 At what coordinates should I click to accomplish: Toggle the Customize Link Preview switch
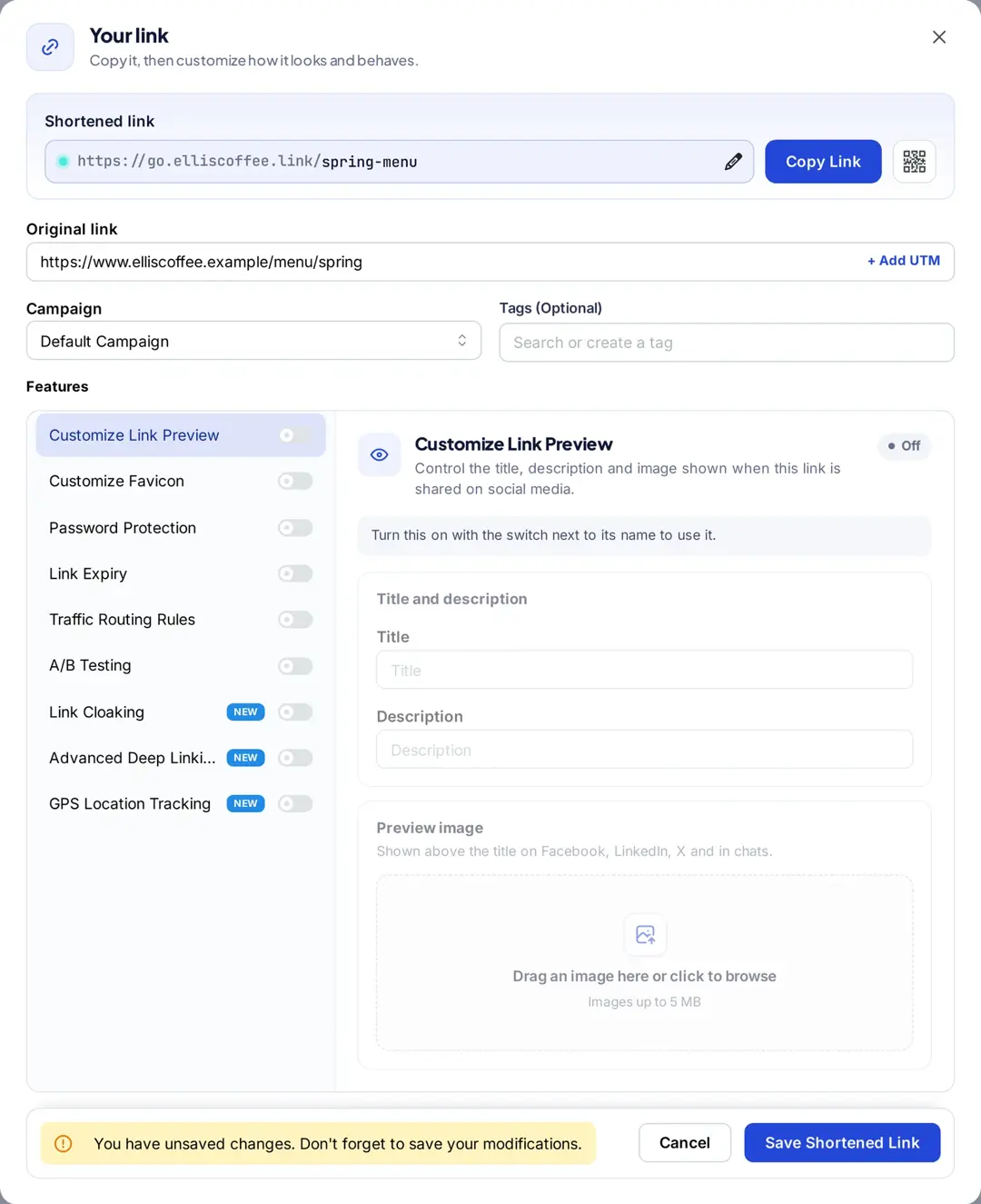295,435
